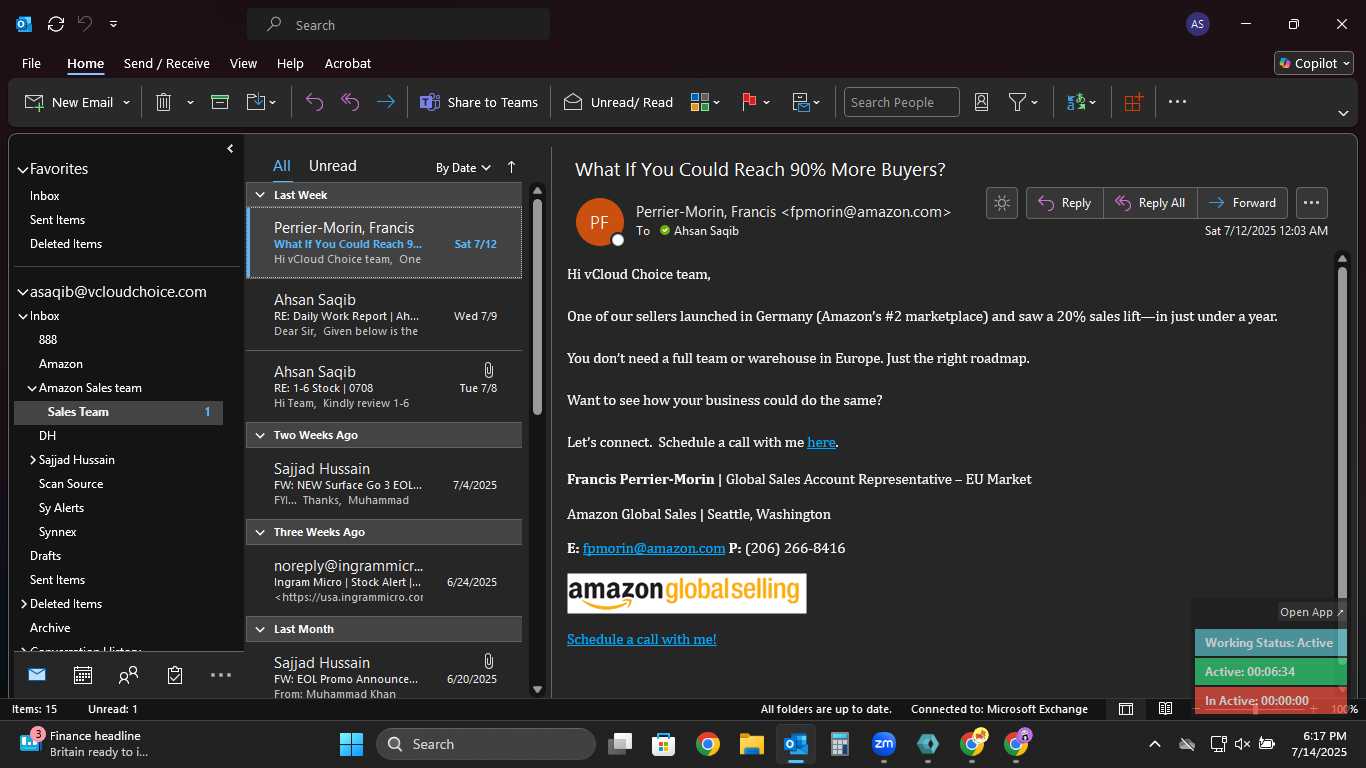Open the By Date sort dropdown
The image size is (1366, 768).
[463, 168]
